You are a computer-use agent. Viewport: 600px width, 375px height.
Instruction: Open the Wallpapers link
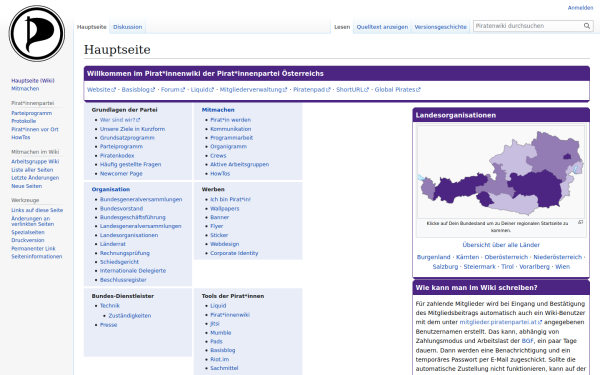[x=225, y=209]
